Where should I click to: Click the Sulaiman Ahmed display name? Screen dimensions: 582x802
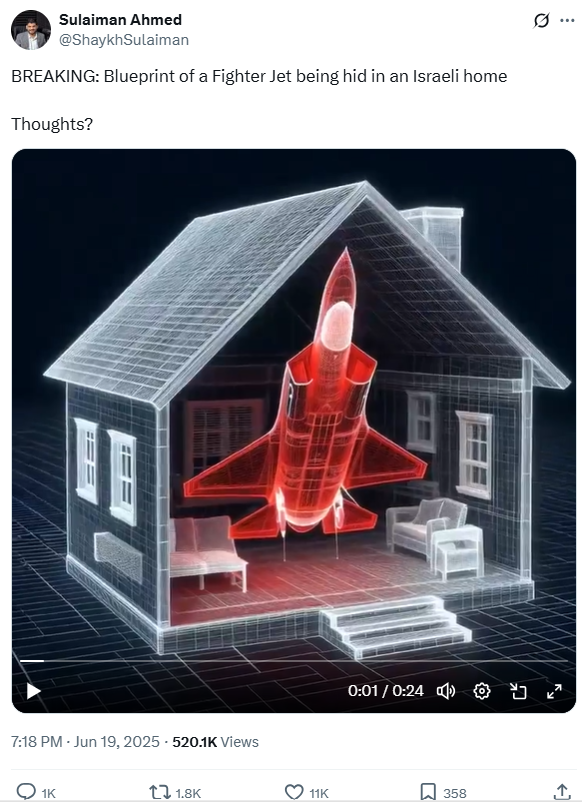point(120,19)
